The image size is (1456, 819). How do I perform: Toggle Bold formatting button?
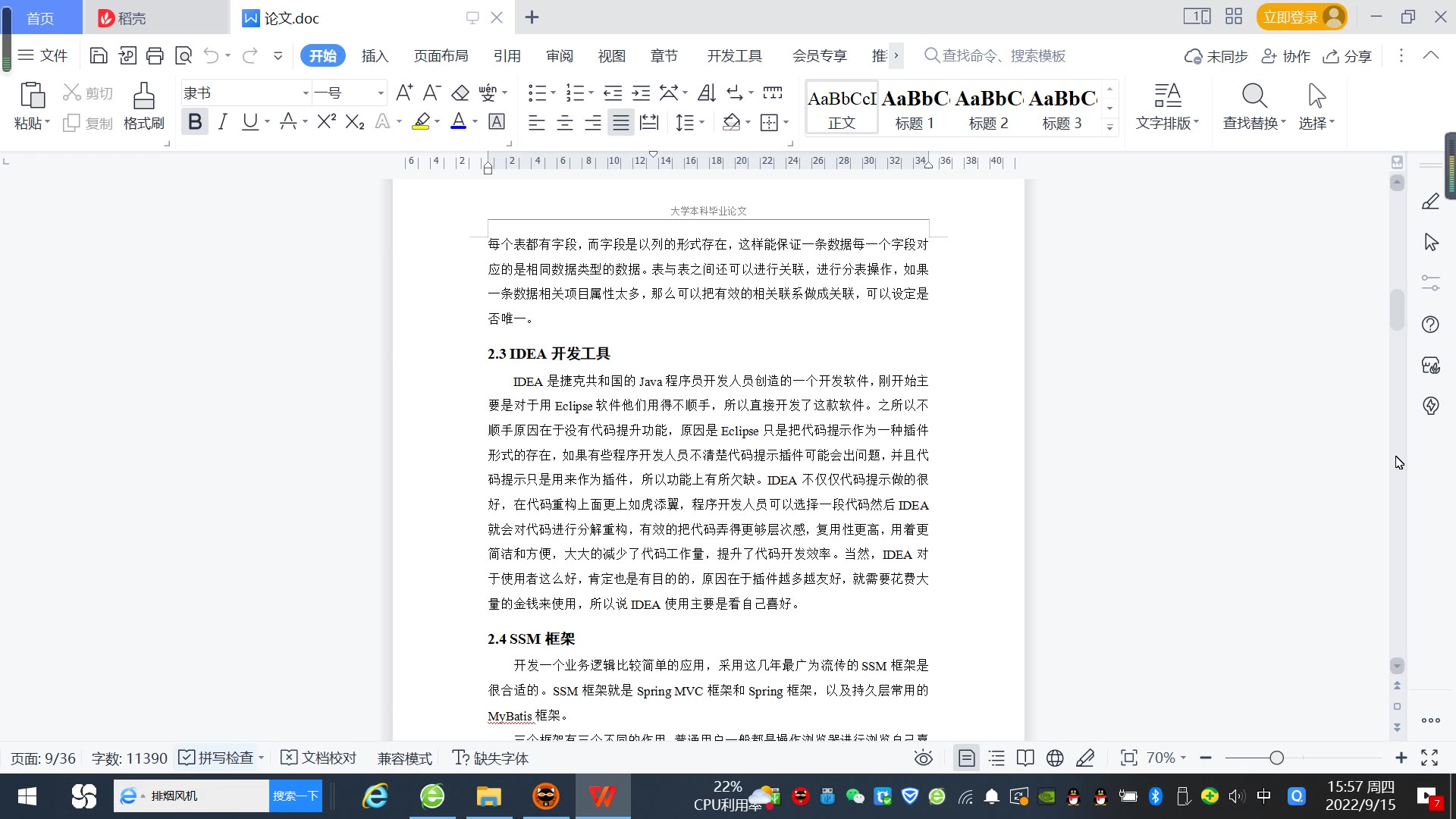[195, 121]
